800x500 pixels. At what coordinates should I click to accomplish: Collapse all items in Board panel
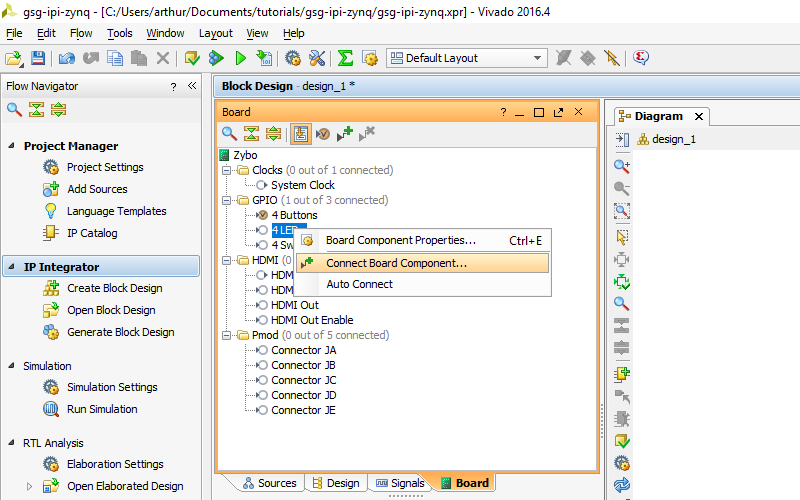click(x=251, y=134)
